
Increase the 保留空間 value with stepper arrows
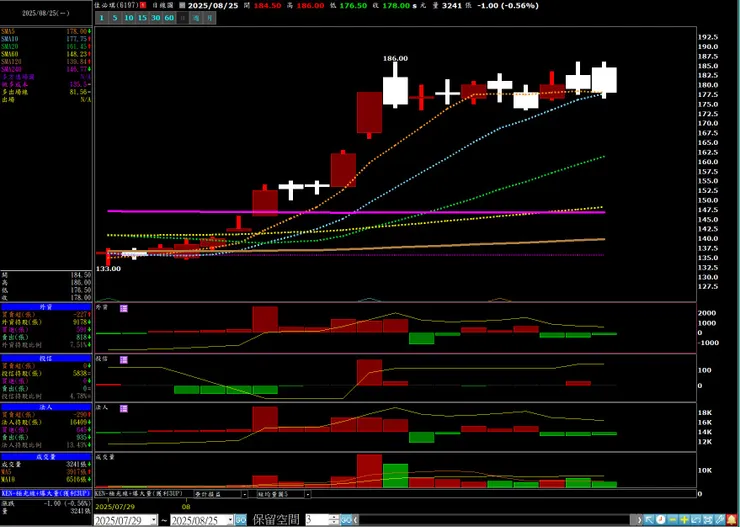click(334, 518)
